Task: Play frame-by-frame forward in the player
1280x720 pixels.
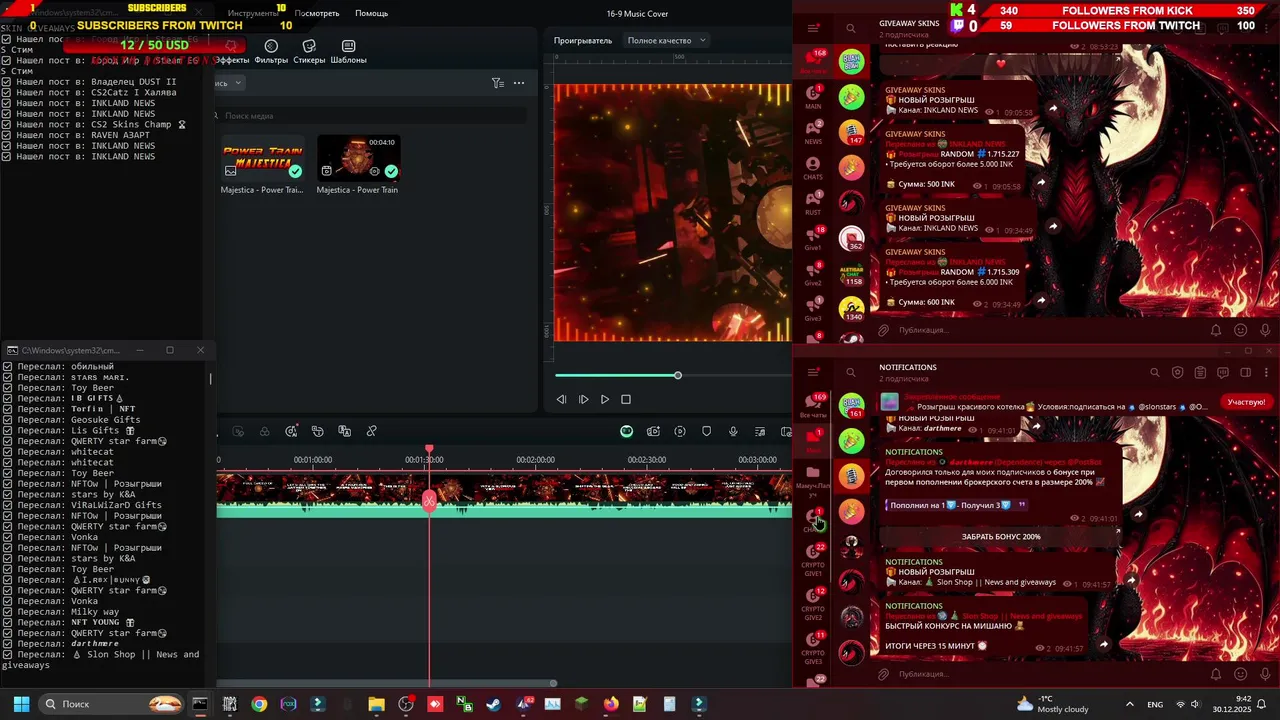Action: (x=584, y=399)
